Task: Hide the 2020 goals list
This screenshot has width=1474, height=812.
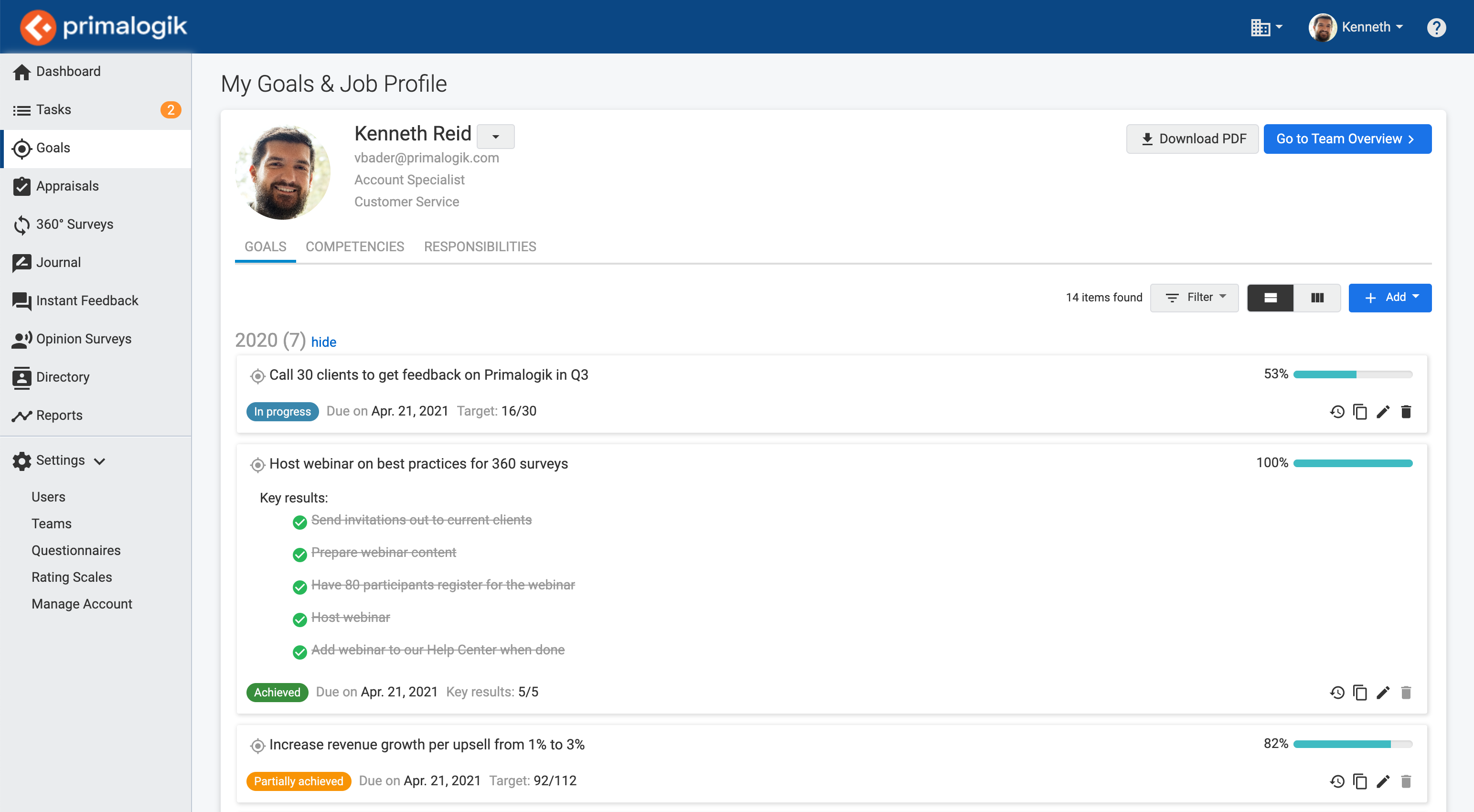Action: pyautogui.click(x=323, y=342)
